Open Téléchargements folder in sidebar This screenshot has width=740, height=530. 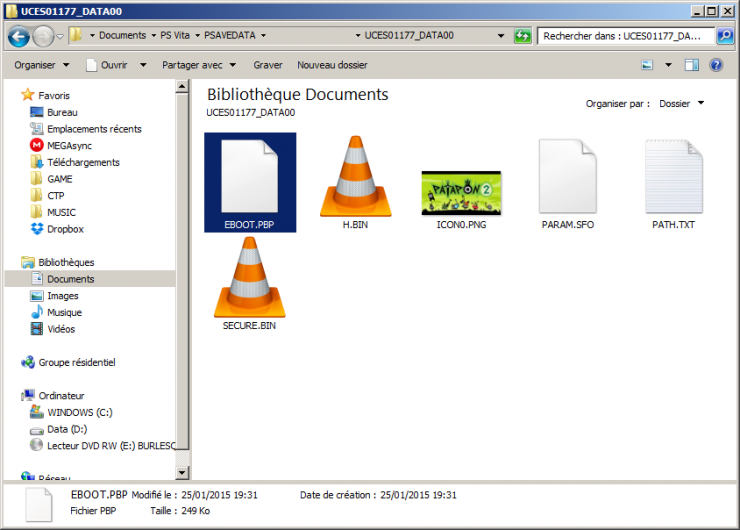tap(75, 162)
